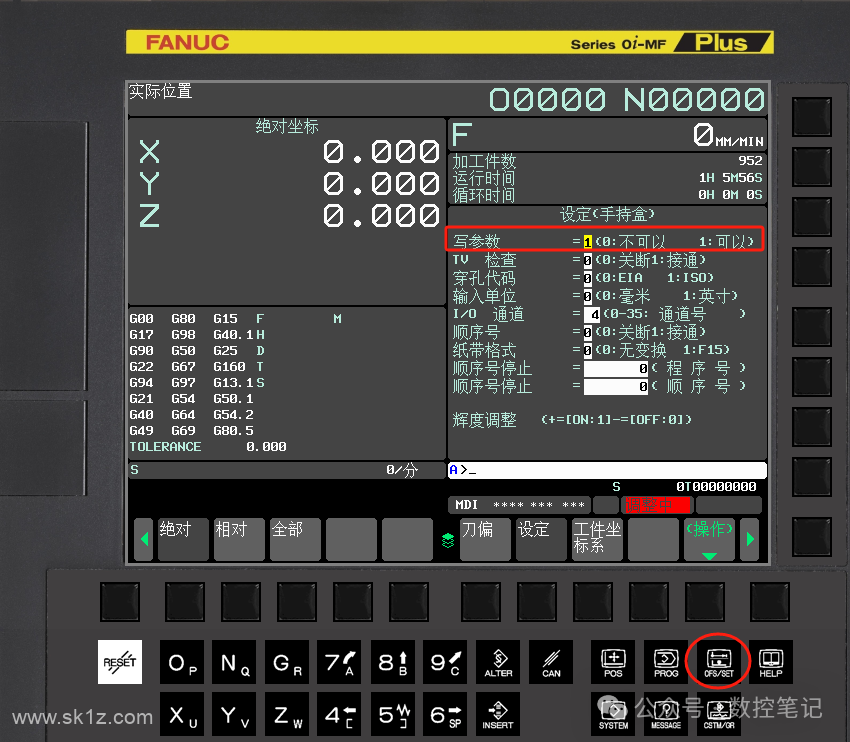Click the 7/A numeric key

pos(339,662)
